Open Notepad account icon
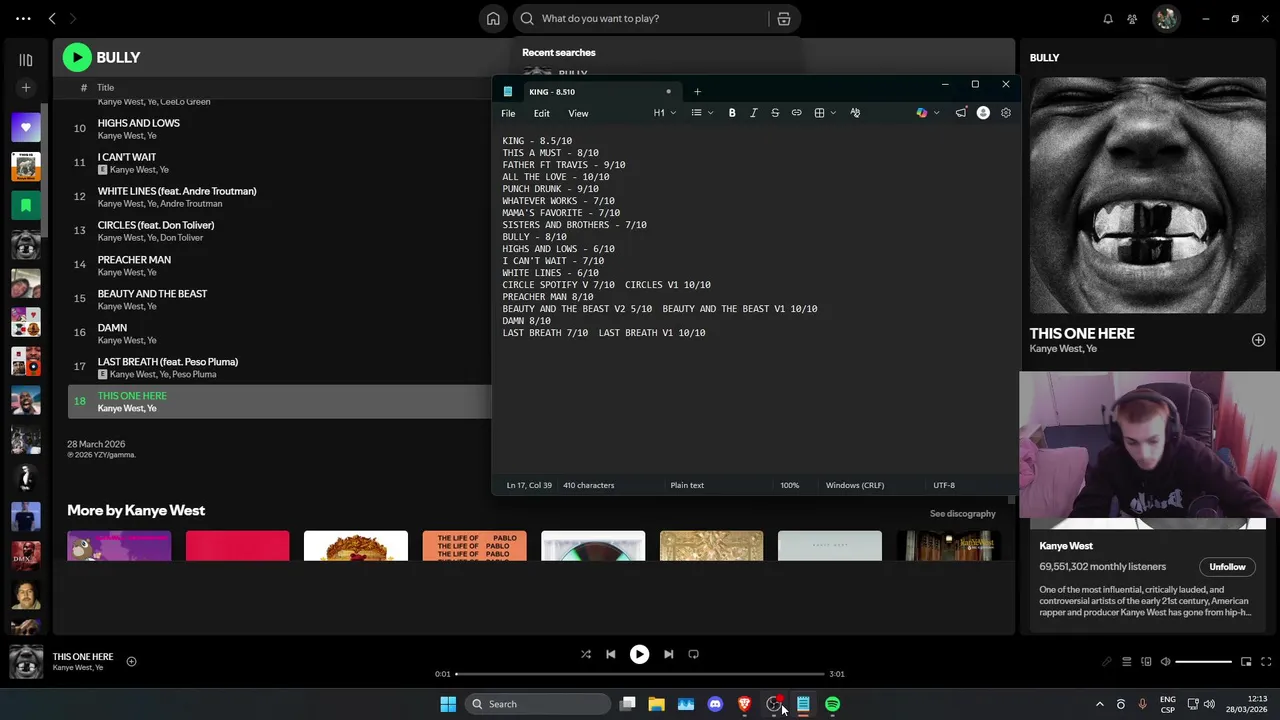This screenshot has height=720, width=1280. pos(983,113)
